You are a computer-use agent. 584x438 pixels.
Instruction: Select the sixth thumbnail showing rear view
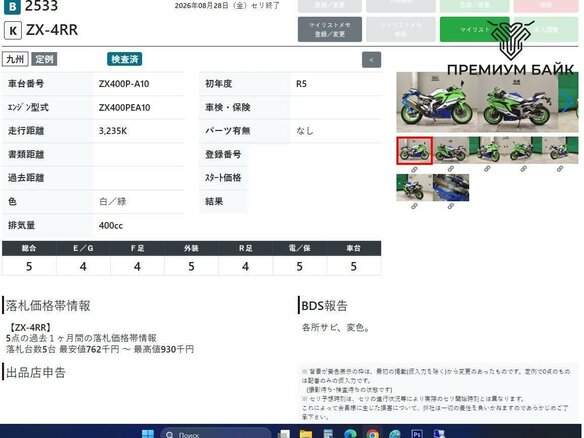tap(415, 187)
